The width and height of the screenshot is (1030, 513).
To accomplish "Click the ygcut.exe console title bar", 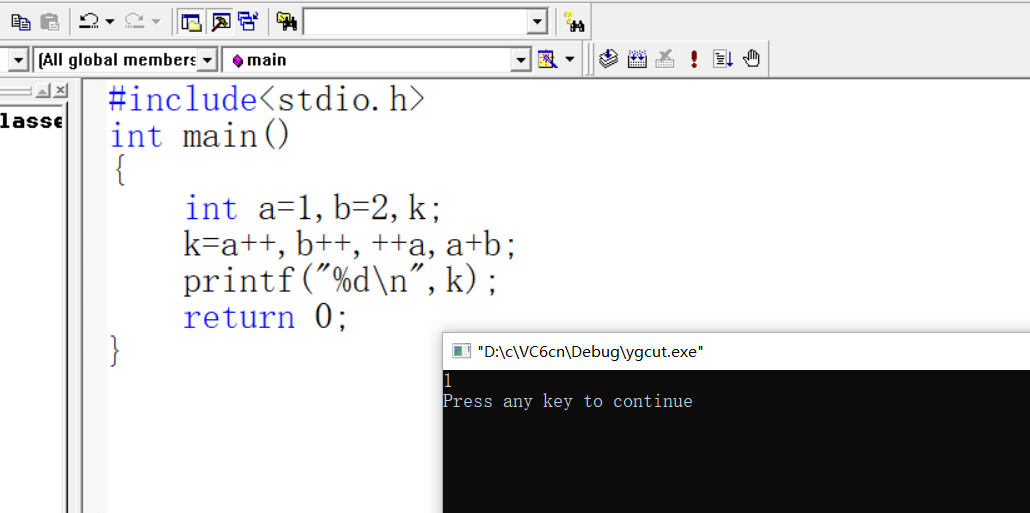I will [736, 351].
